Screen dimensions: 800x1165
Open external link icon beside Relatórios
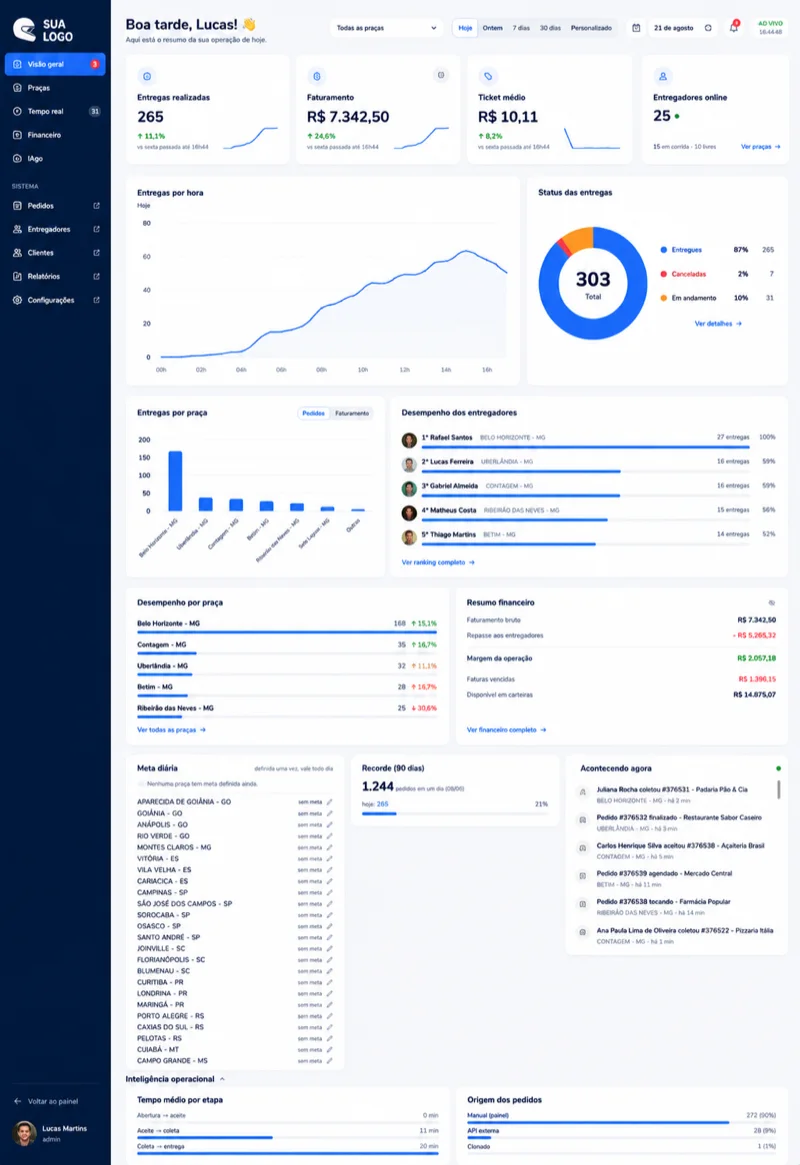click(x=97, y=276)
